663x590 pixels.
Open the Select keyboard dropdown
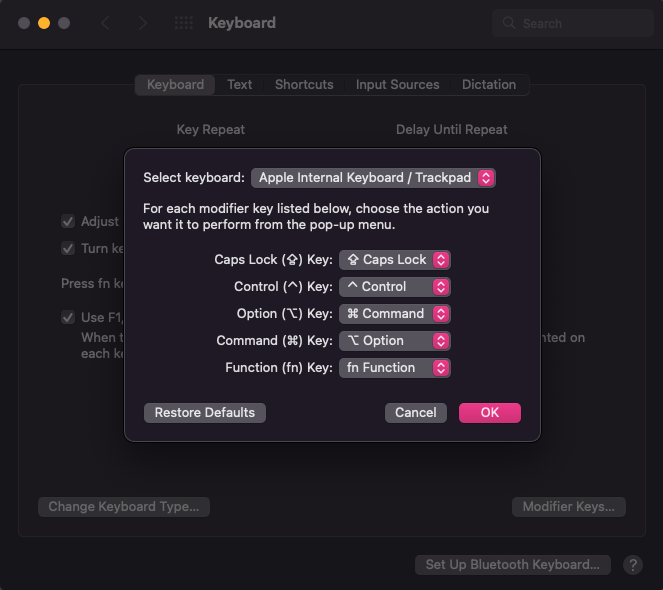(x=373, y=178)
